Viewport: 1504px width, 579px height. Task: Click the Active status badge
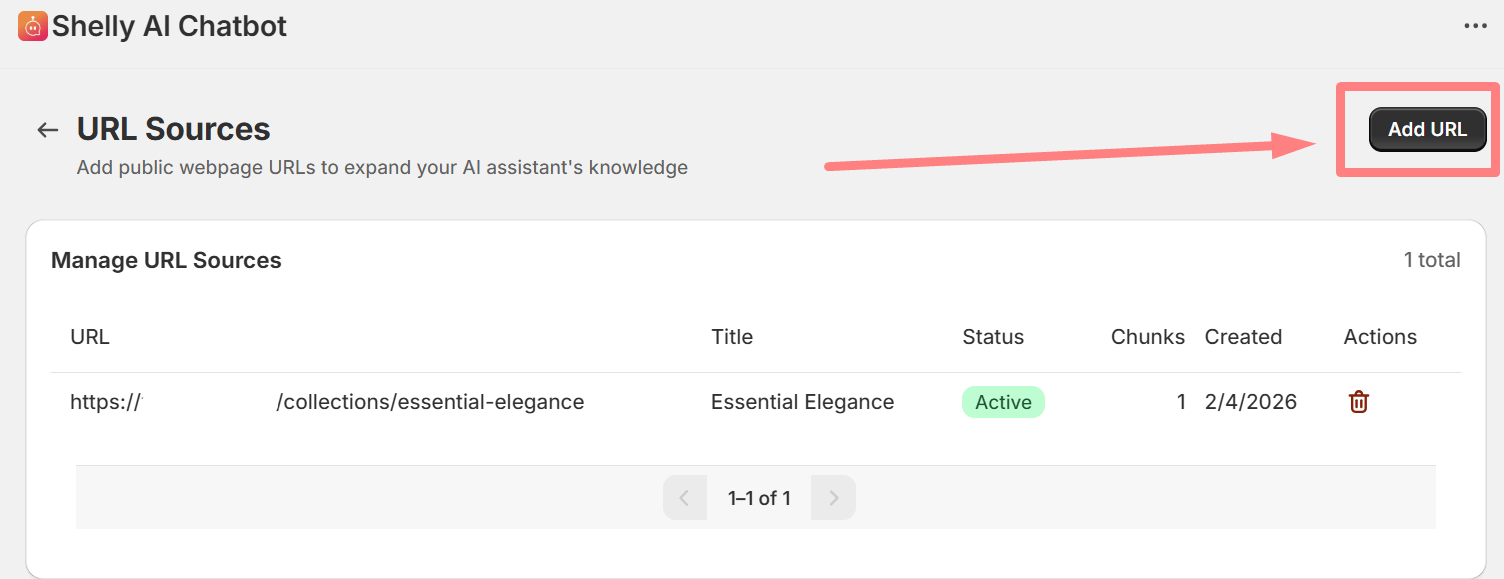pyautogui.click(x=1003, y=402)
